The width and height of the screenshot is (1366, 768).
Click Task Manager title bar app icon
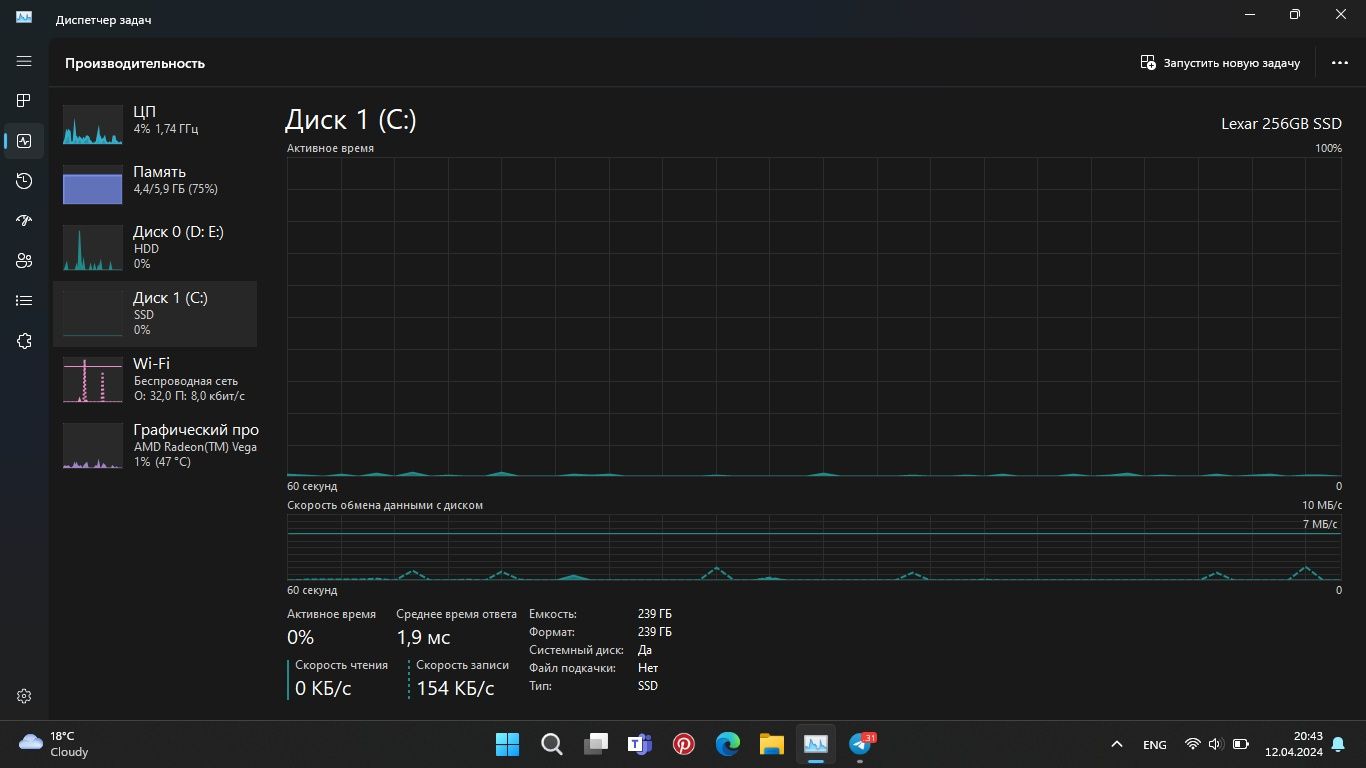point(24,19)
